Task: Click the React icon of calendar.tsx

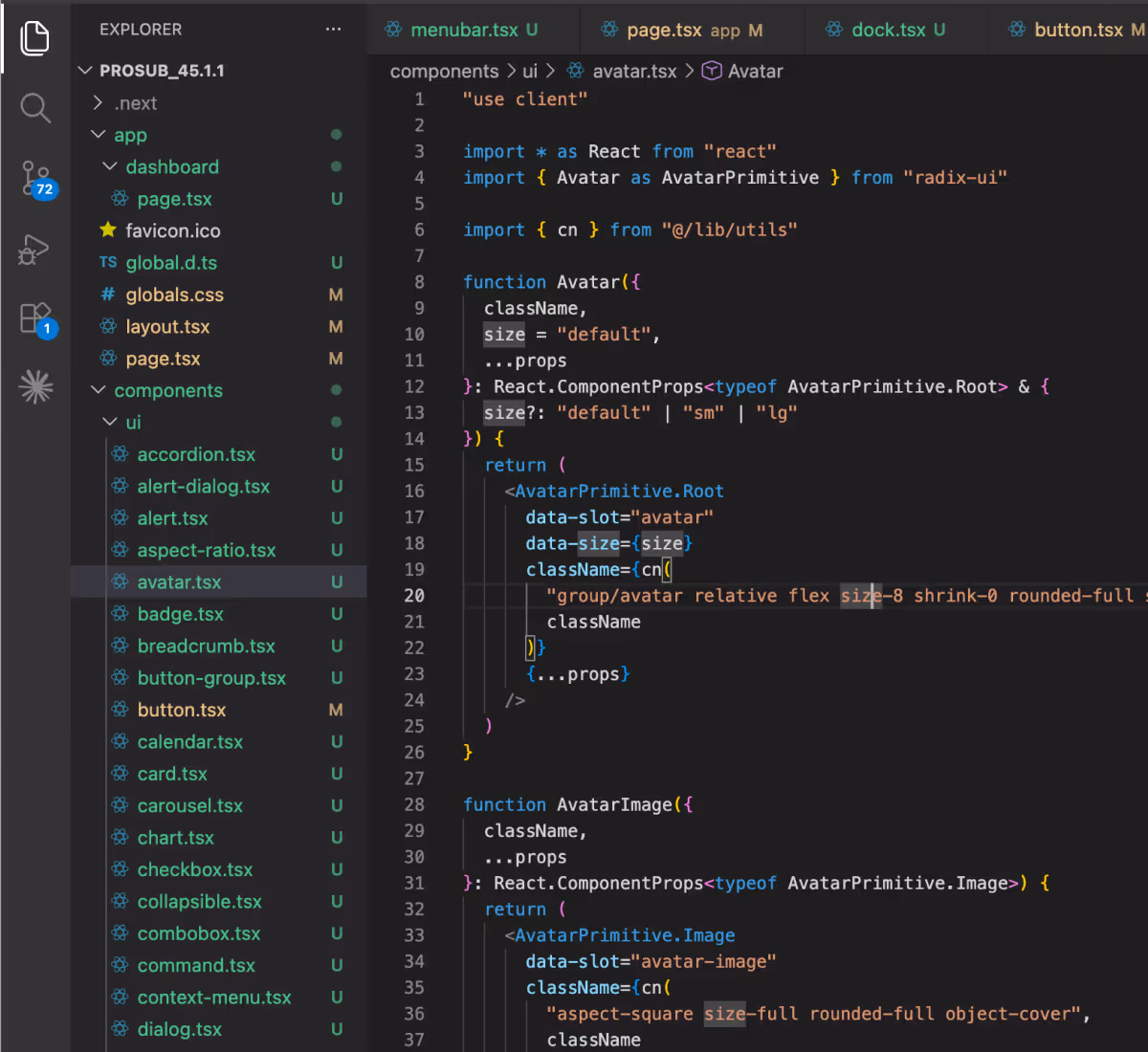Action: coord(120,741)
